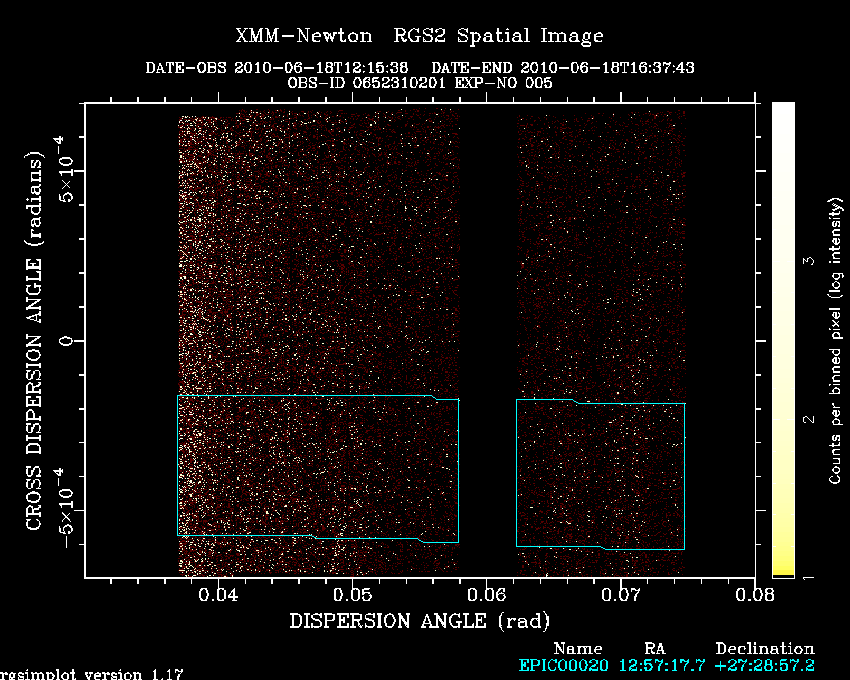Click inside the left cyan source region box
This screenshot has width=850, height=680.
318,469
